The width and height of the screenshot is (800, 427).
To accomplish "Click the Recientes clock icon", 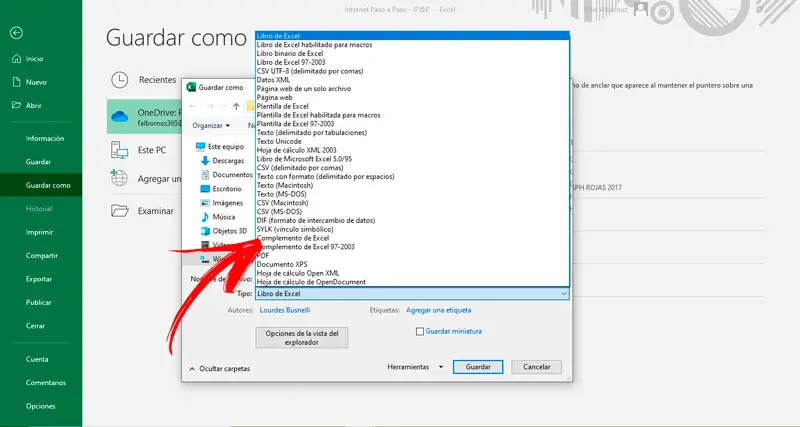I will point(119,80).
